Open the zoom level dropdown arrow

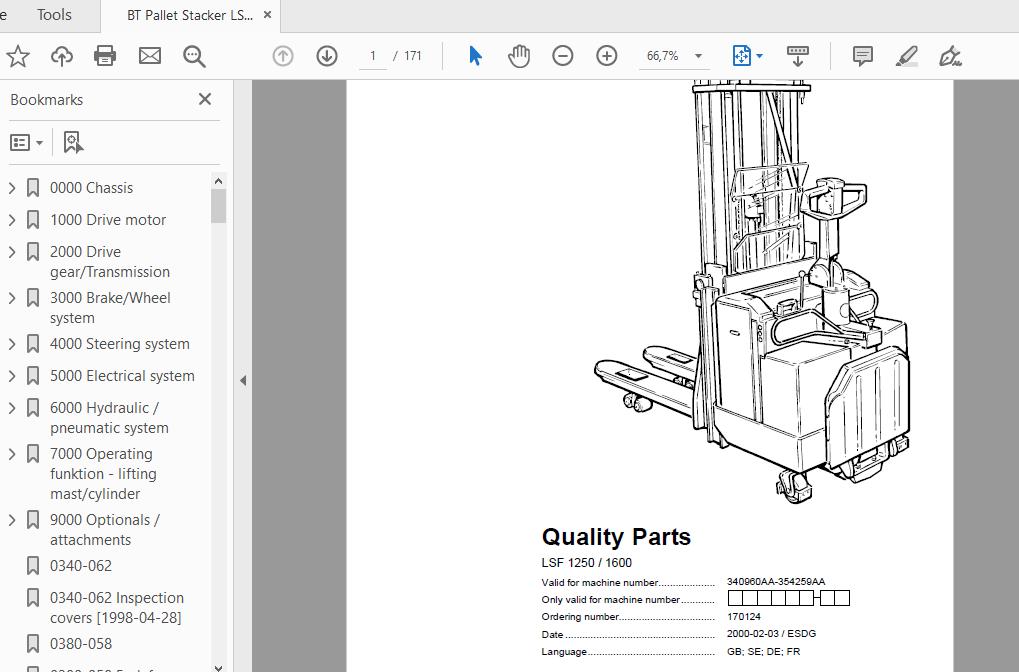pos(698,56)
